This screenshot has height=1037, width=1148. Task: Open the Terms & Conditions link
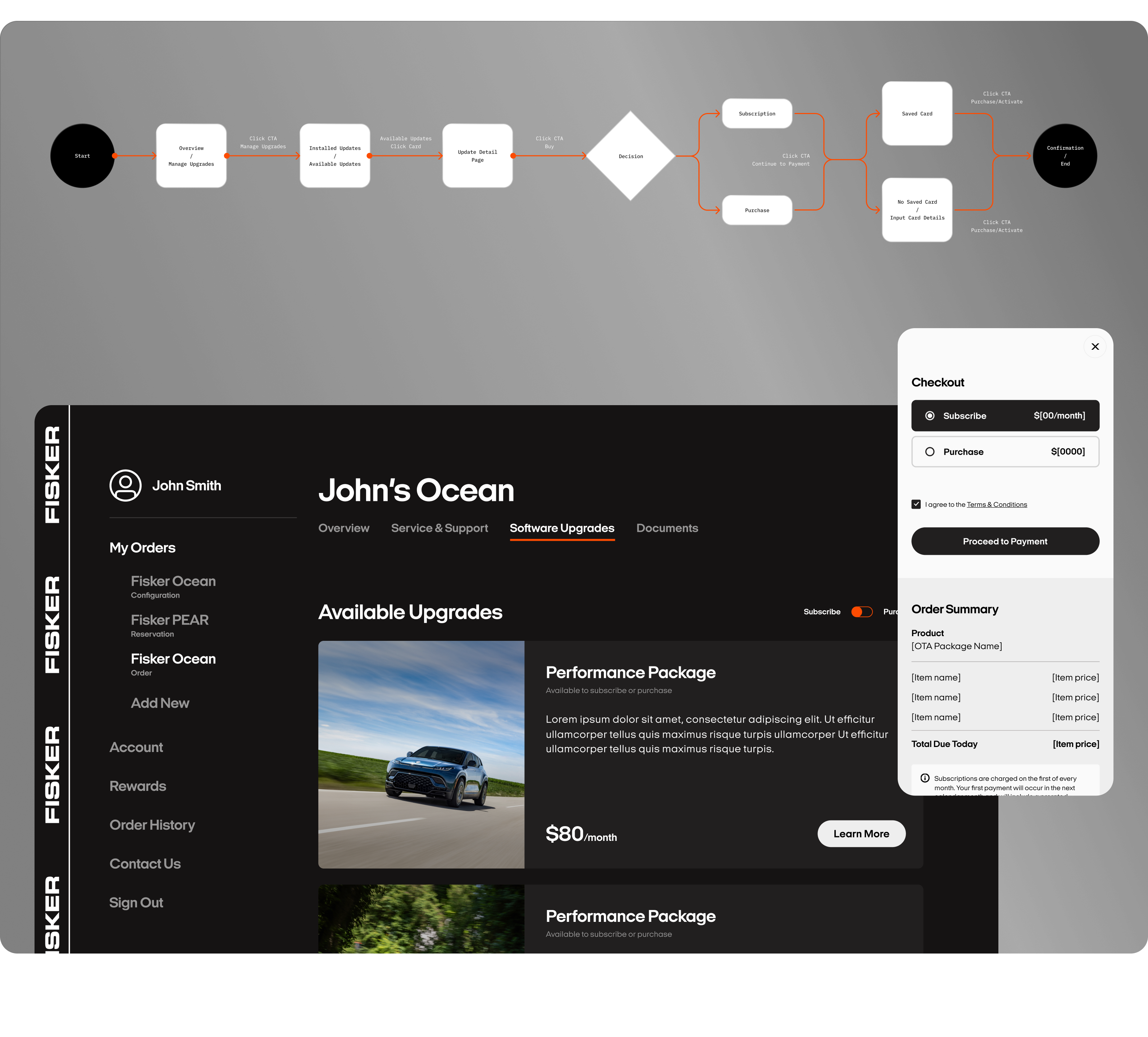coord(997,504)
